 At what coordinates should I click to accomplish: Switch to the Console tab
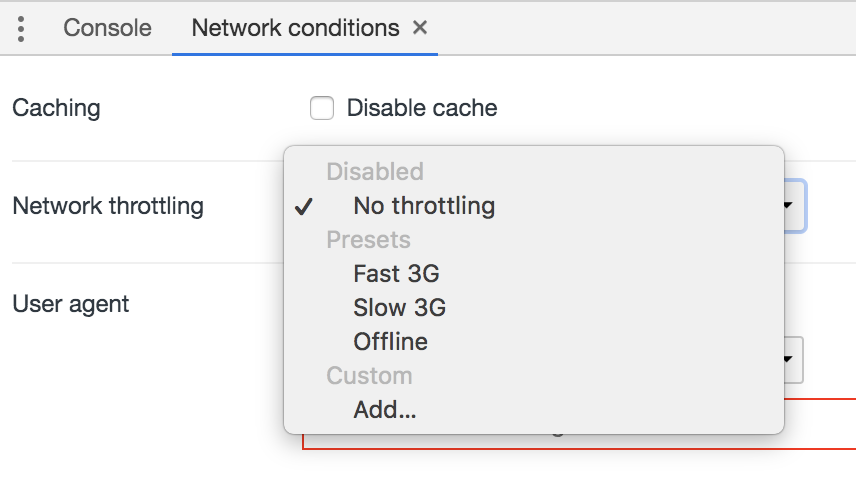point(107,28)
